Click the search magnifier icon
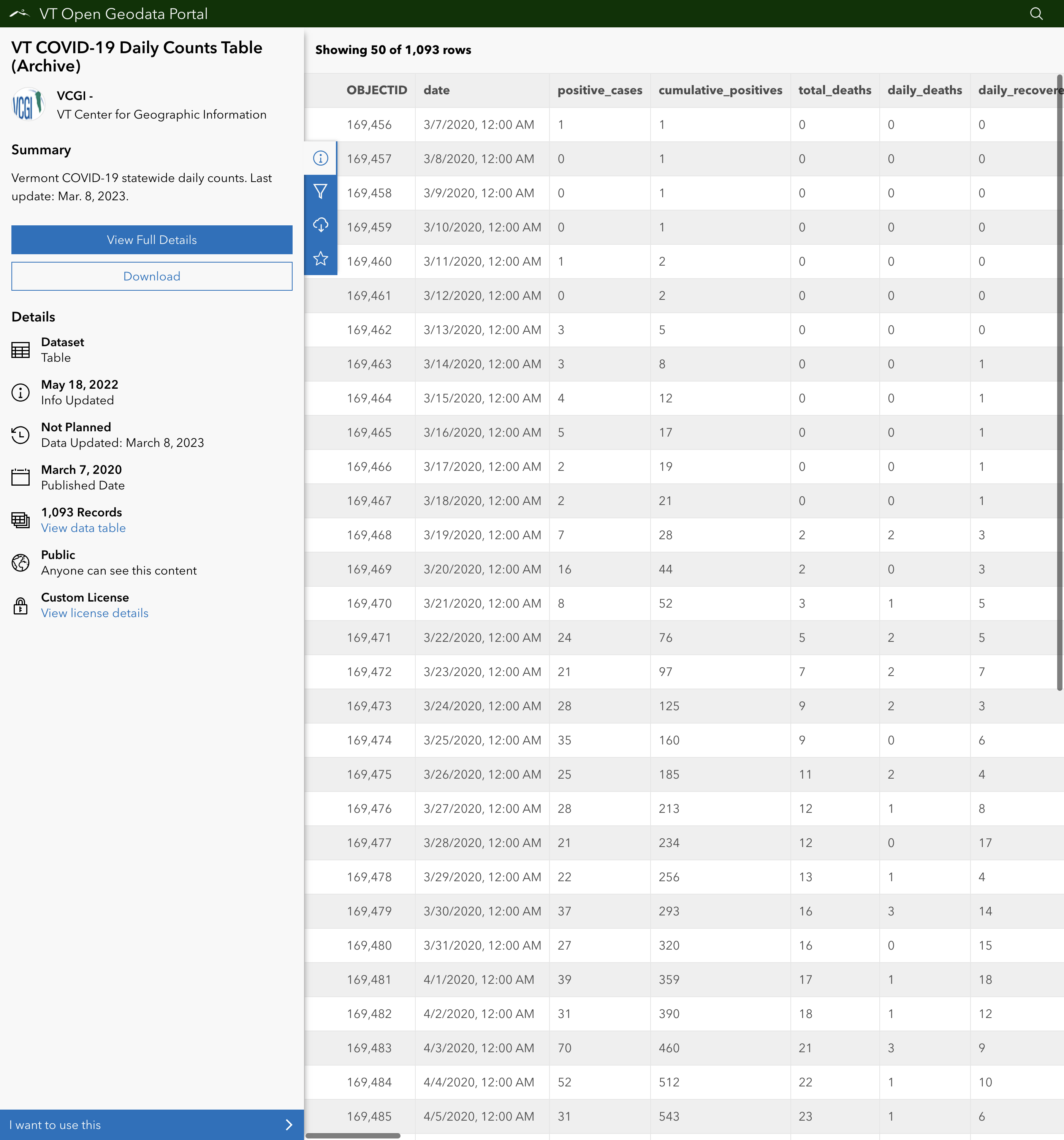The height and width of the screenshot is (1140, 1064). (x=1036, y=14)
